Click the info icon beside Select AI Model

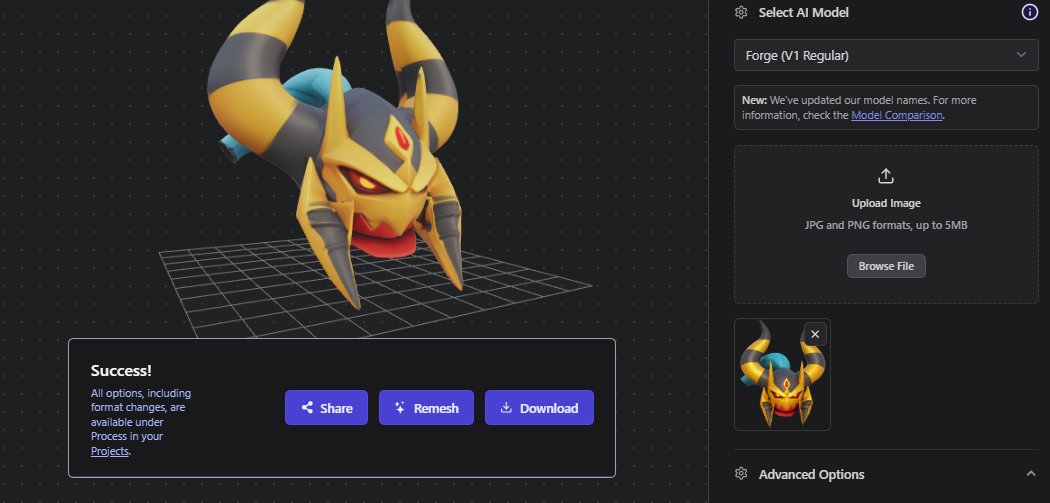(1029, 12)
